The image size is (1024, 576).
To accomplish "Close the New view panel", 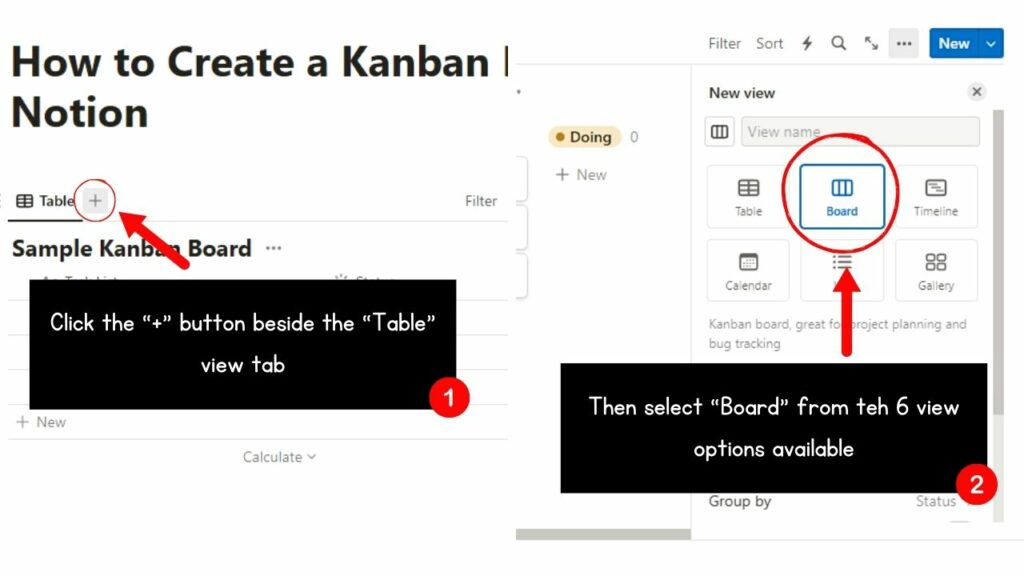I will click(976, 91).
